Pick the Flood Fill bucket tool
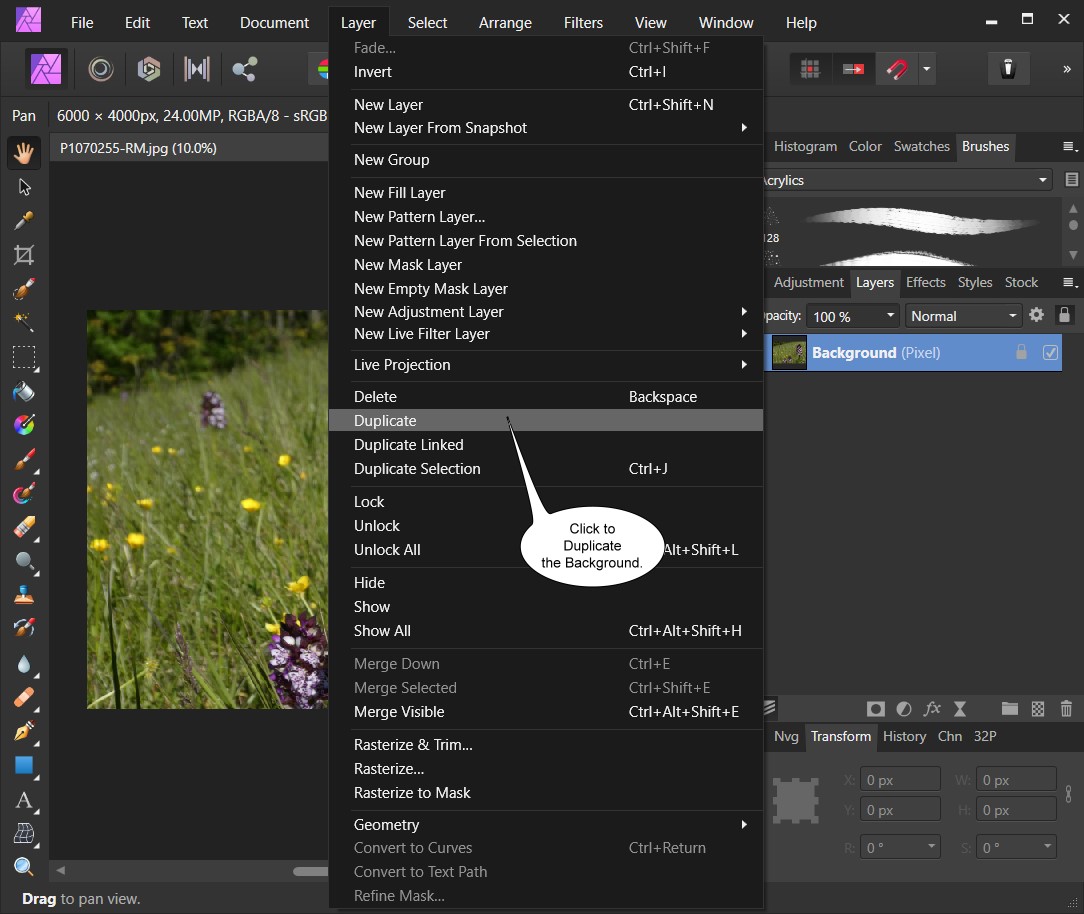 [24, 392]
